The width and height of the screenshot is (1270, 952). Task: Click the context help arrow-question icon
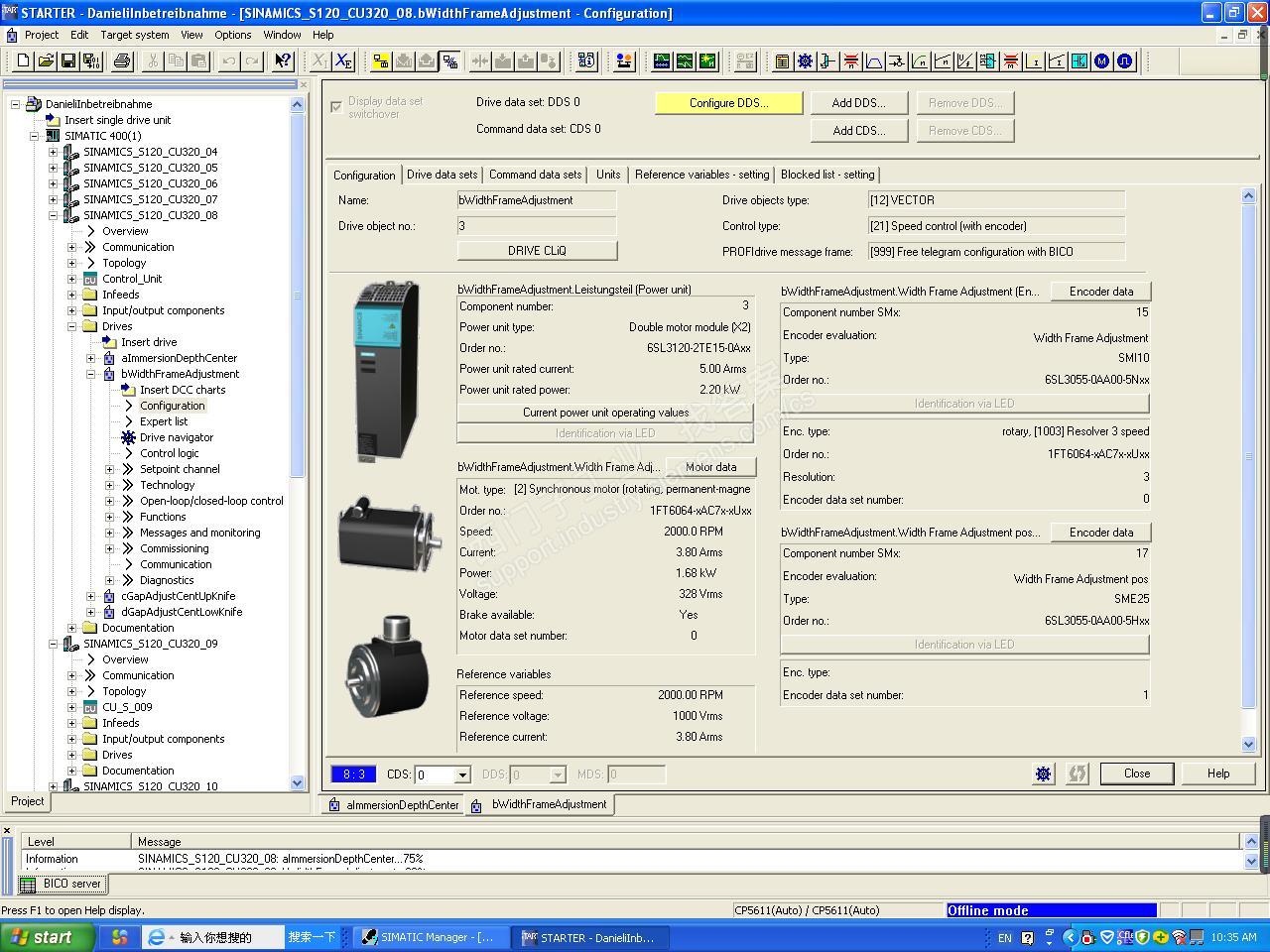point(283,61)
